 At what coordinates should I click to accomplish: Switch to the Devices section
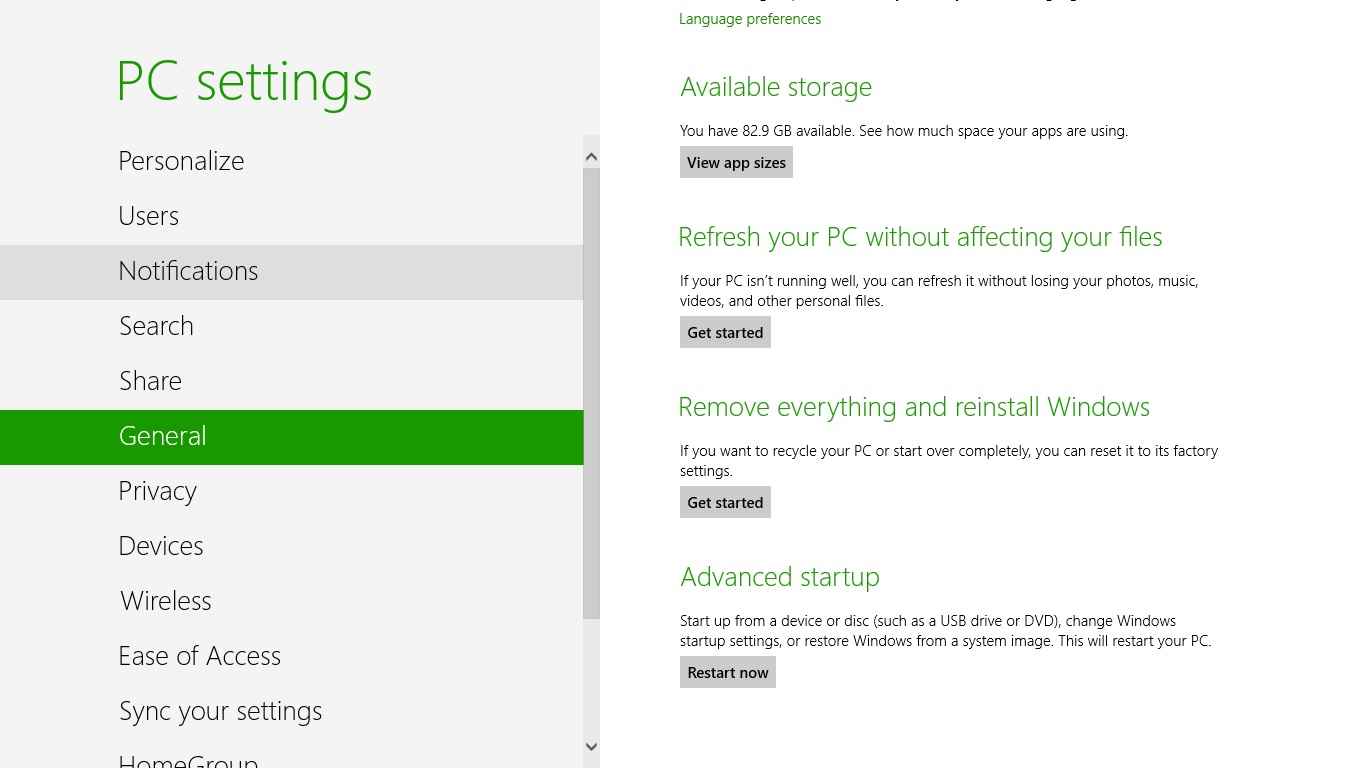point(161,545)
